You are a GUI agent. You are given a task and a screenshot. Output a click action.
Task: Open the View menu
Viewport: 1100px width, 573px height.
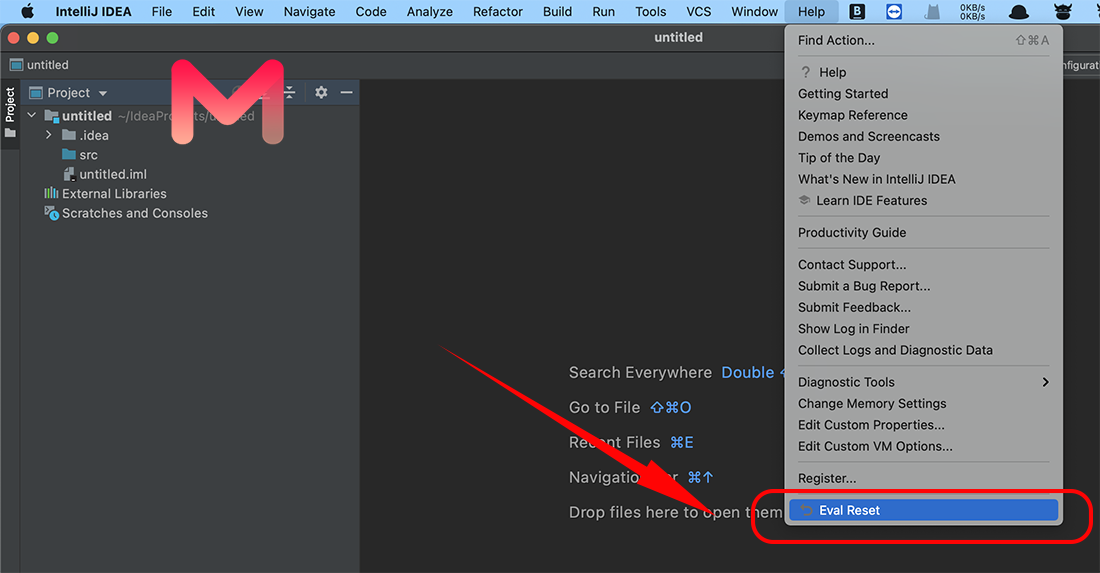[x=249, y=11]
